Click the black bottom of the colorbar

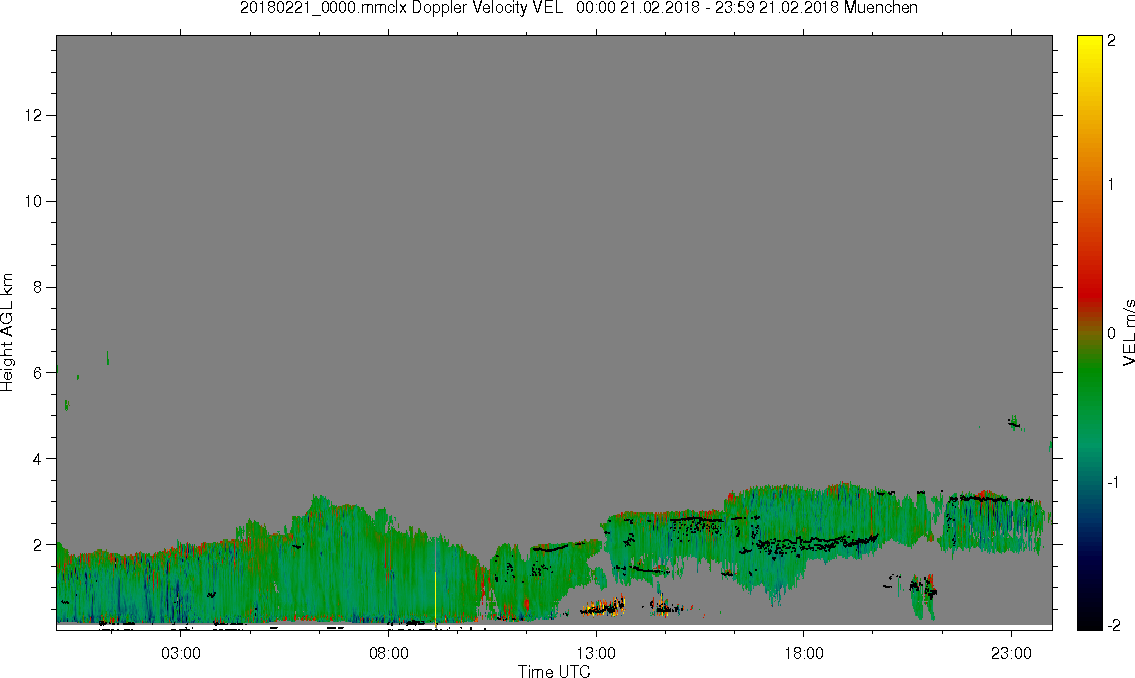coord(1089,621)
